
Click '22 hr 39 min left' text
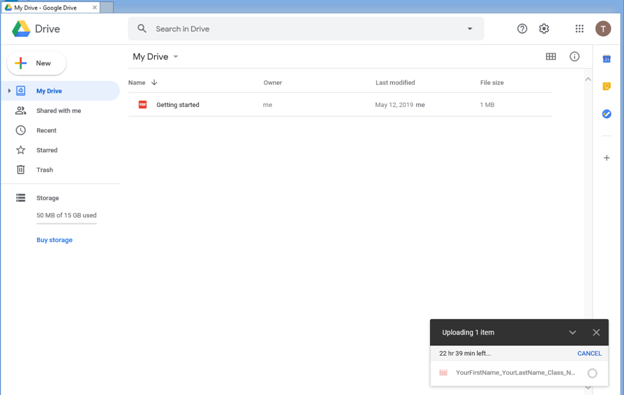pyautogui.click(x=465, y=353)
